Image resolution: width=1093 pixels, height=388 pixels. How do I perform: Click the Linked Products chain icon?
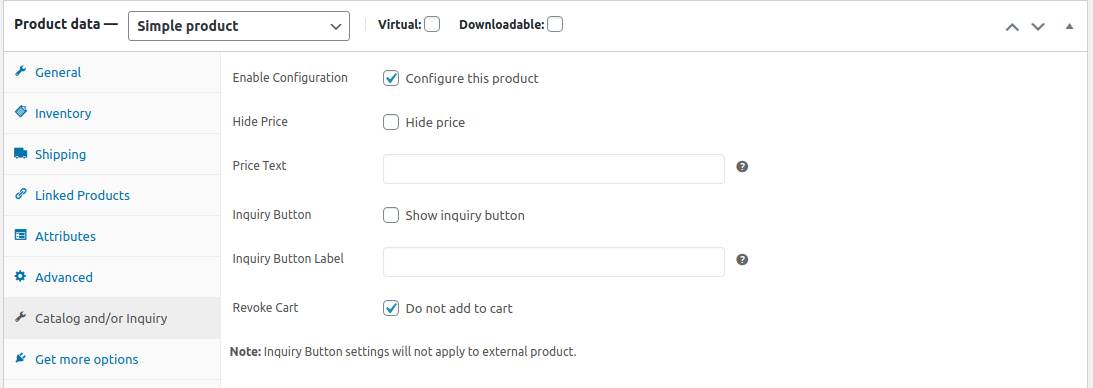click(x=20, y=194)
